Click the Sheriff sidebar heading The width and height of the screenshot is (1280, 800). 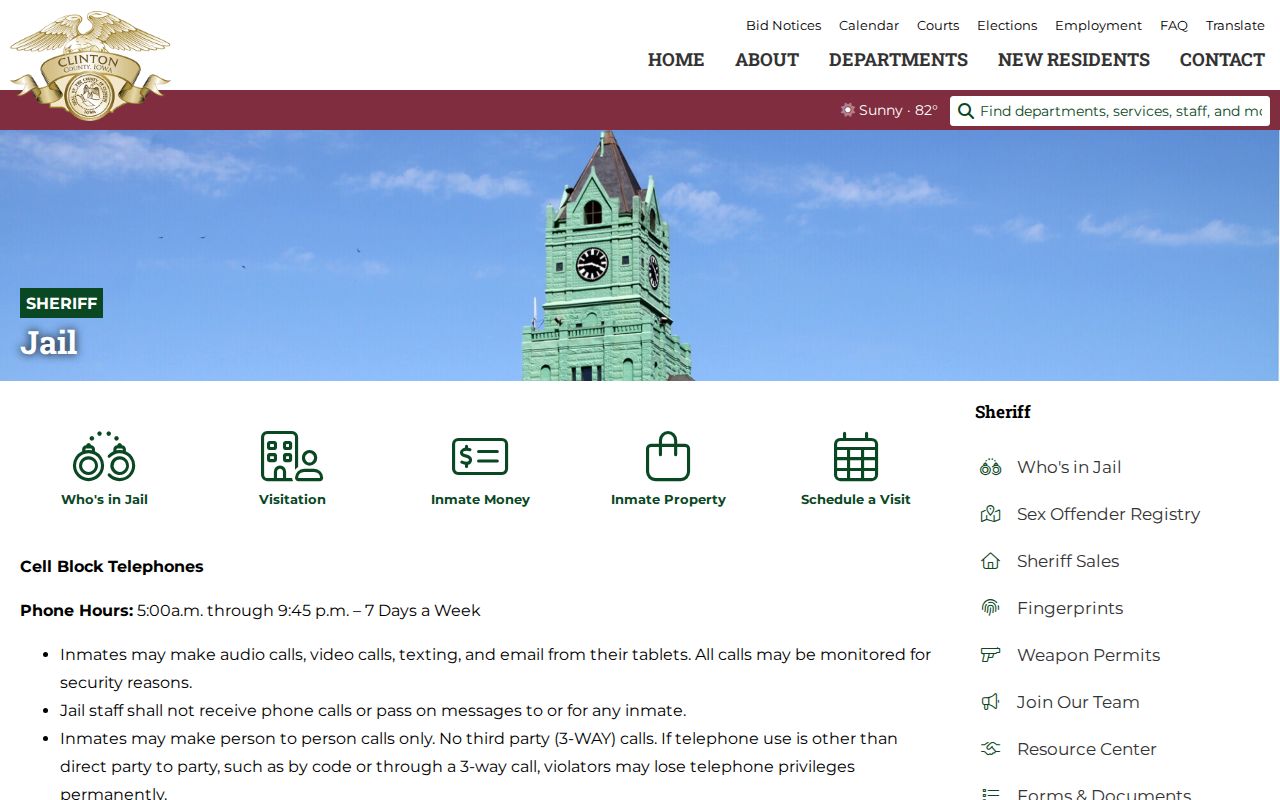tap(1002, 412)
